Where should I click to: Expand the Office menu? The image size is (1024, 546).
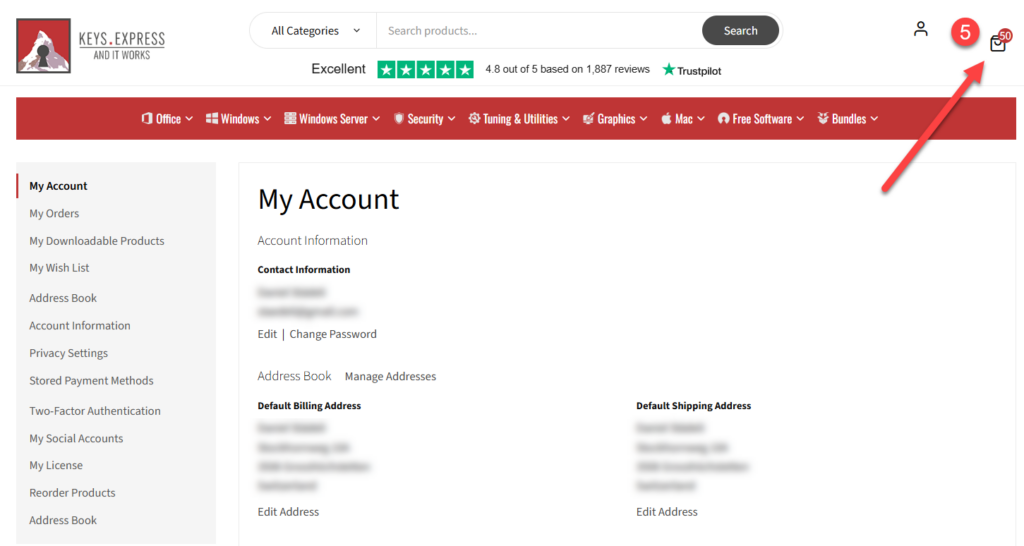(x=167, y=119)
